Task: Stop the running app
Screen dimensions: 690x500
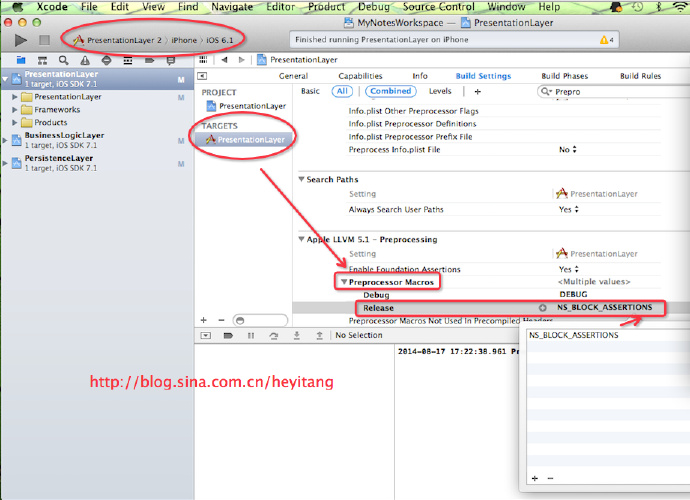Action: (x=44, y=40)
